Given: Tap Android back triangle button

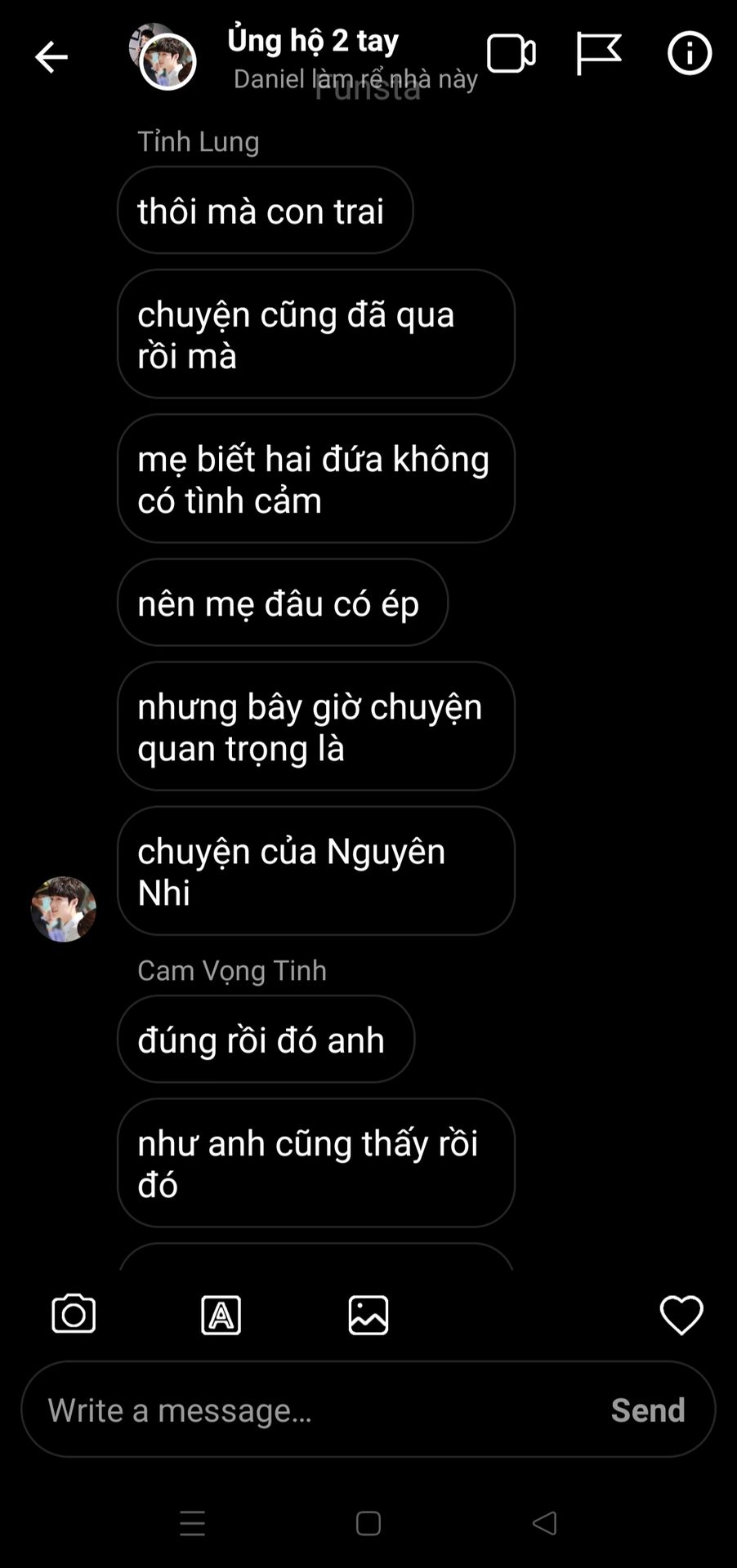Looking at the screenshot, I should tap(544, 1523).
